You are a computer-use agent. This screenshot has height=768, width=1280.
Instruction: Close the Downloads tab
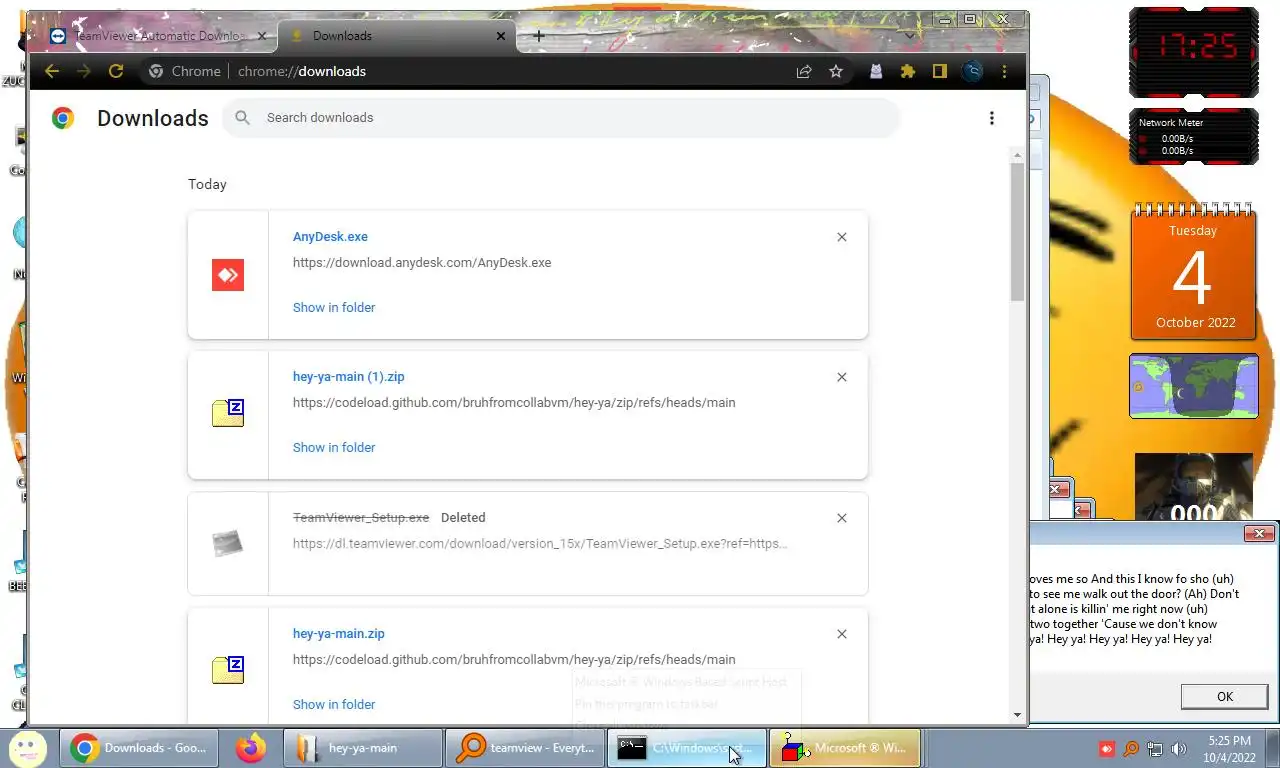click(x=501, y=36)
